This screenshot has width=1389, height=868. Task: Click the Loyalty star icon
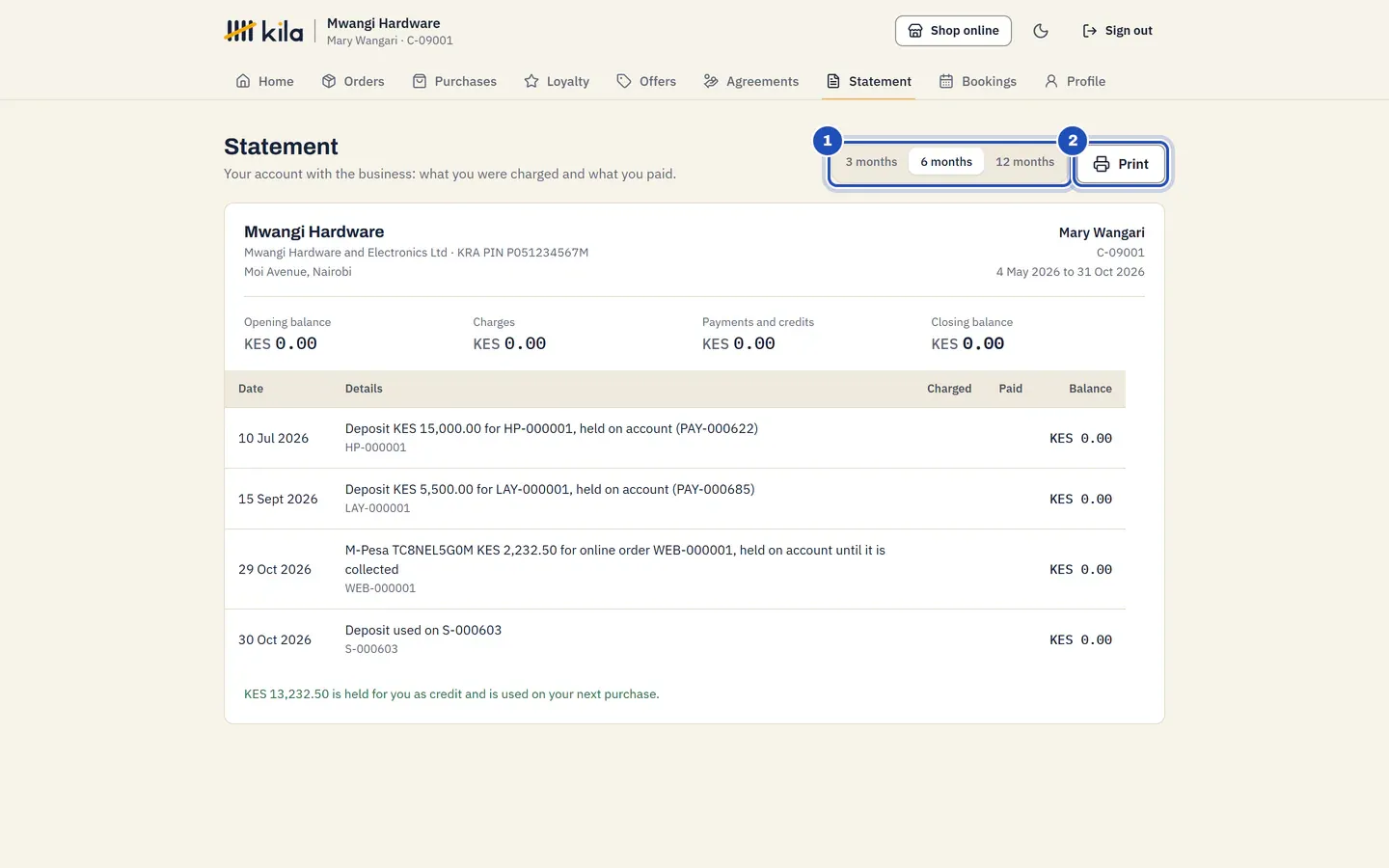[x=531, y=81]
